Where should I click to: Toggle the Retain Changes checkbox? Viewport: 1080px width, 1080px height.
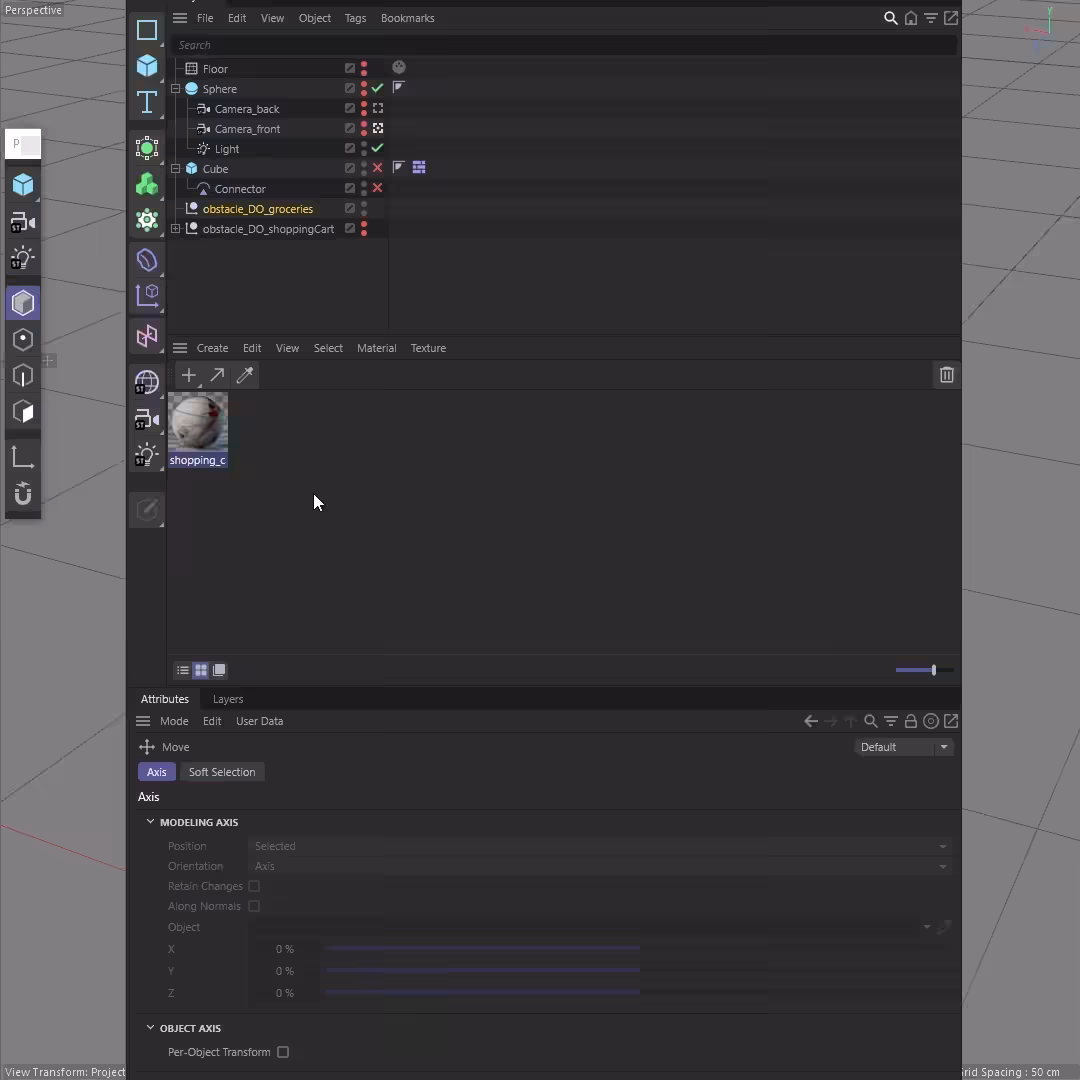click(x=254, y=886)
